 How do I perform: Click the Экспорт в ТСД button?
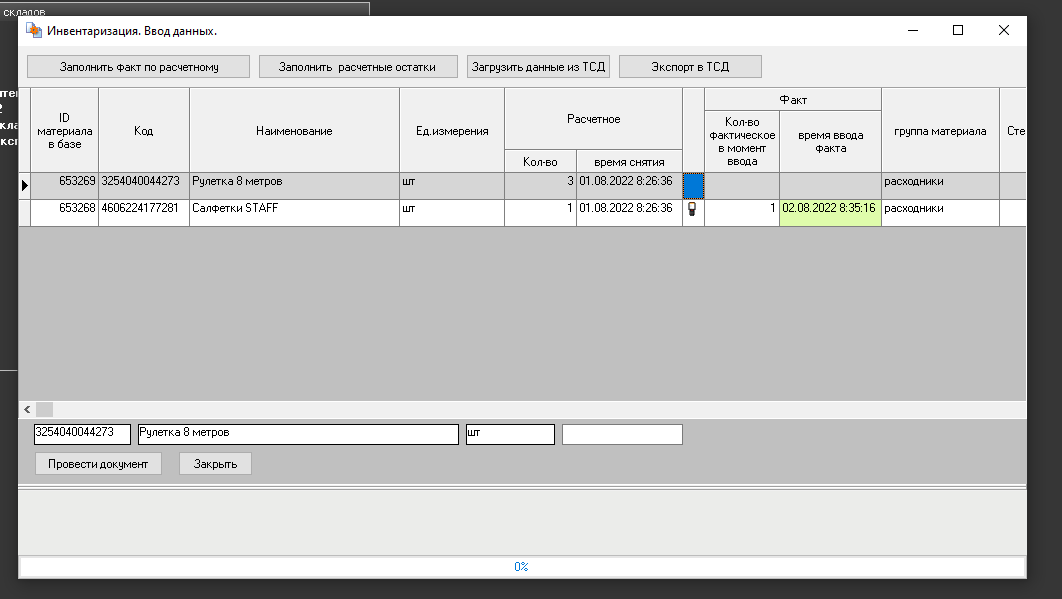[690, 67]
